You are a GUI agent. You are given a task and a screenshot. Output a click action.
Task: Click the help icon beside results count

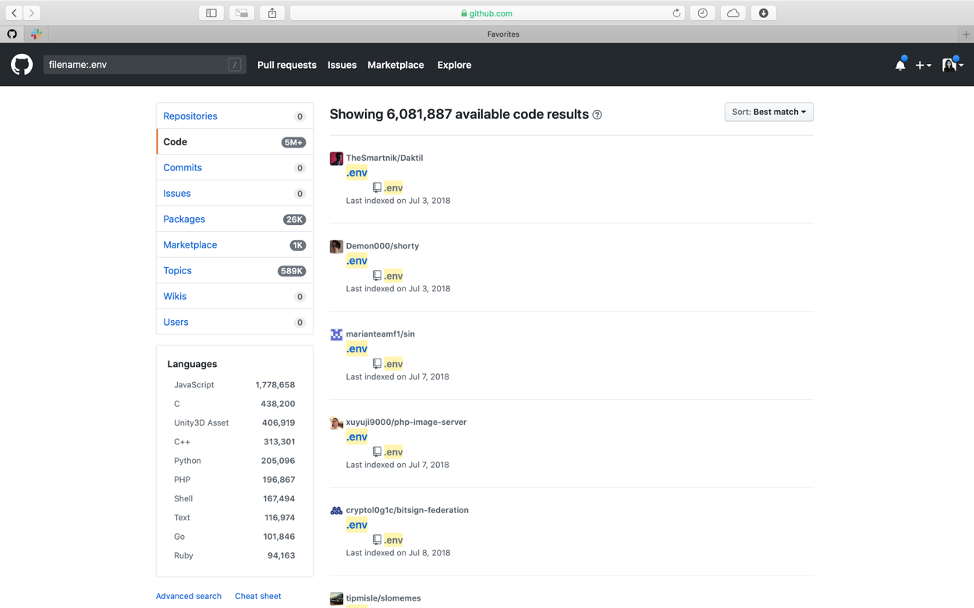tap(597, 115)
